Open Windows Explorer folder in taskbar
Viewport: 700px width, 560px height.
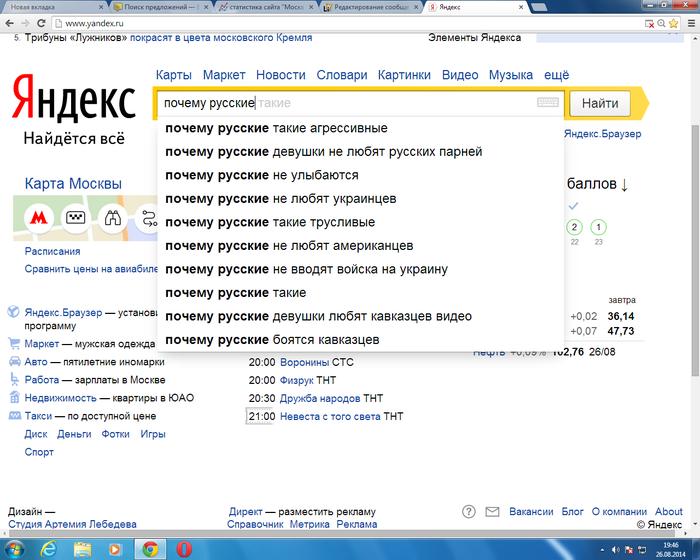pyautogui.click(x=82, y=549)
